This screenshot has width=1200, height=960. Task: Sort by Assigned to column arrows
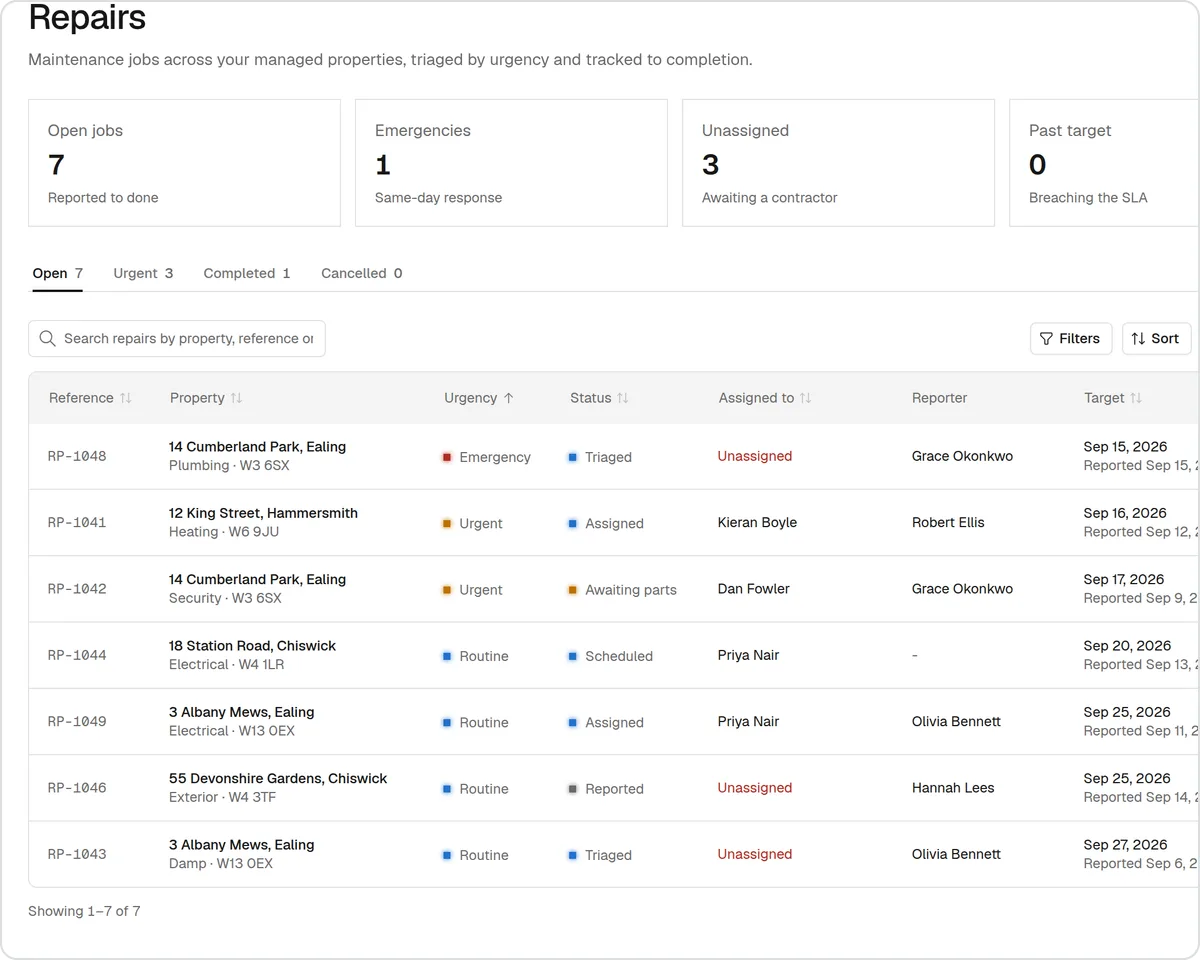coord(806,398)
